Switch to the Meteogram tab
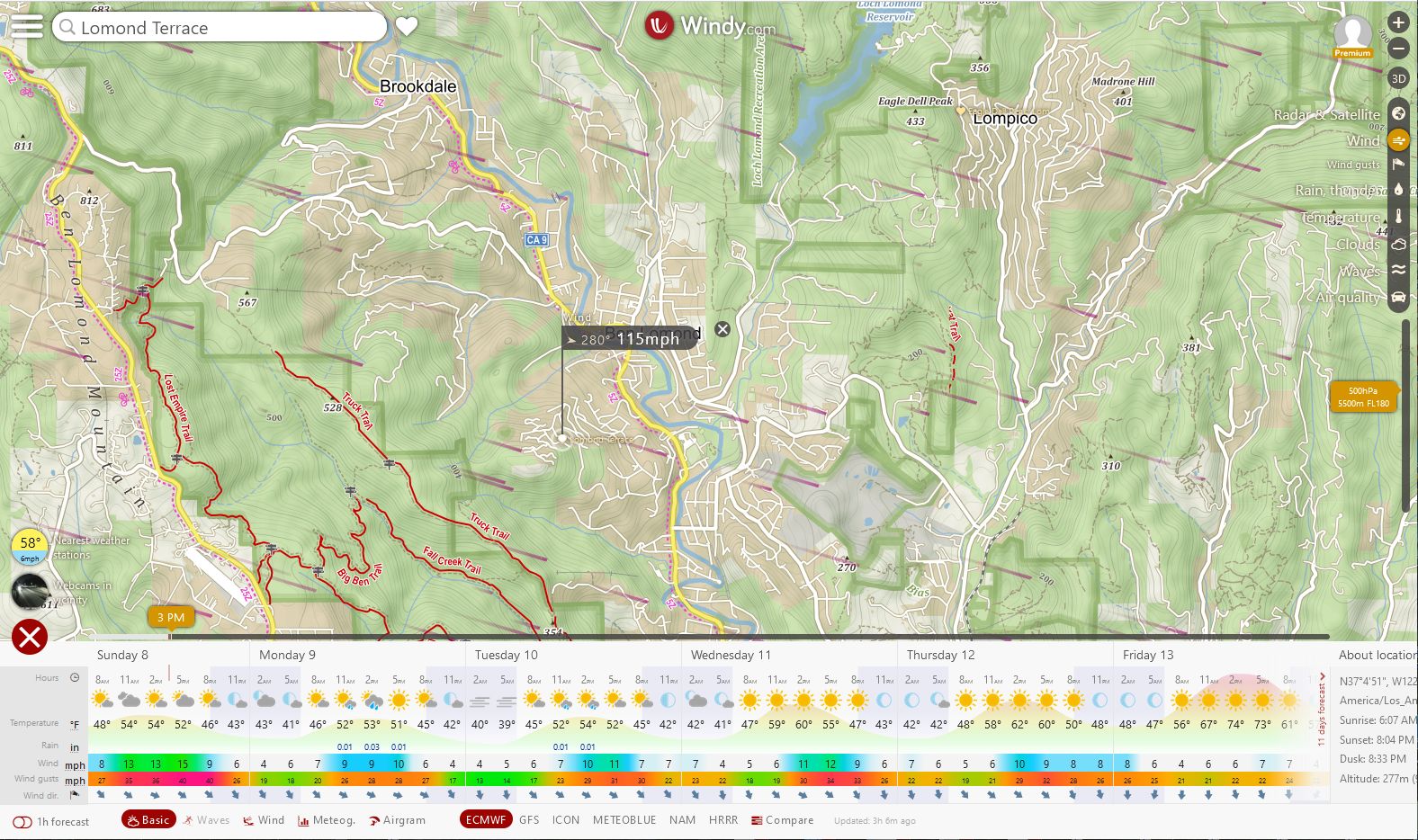This screenshot has height=840, width=1418. 326,820
